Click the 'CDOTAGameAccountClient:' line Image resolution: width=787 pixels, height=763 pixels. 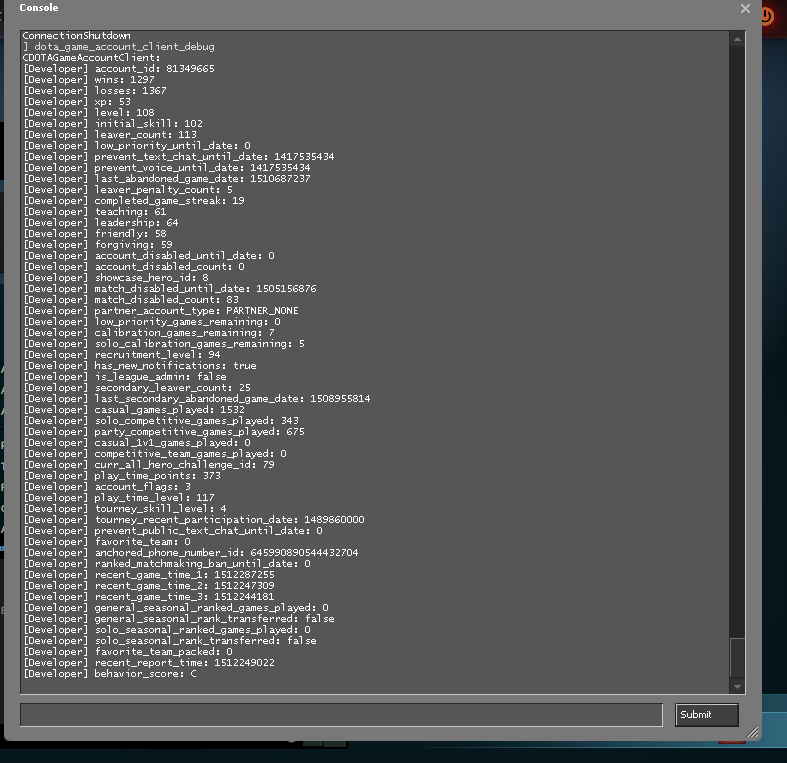coord(92,58)
